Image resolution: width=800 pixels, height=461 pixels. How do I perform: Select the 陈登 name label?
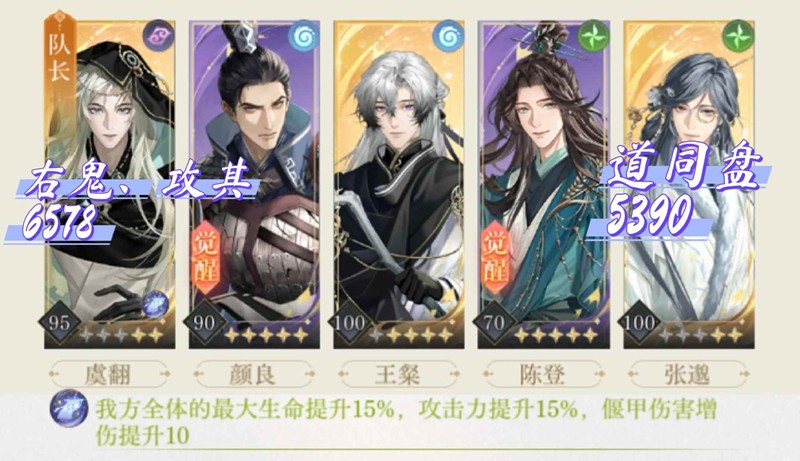tap(543, 375)
